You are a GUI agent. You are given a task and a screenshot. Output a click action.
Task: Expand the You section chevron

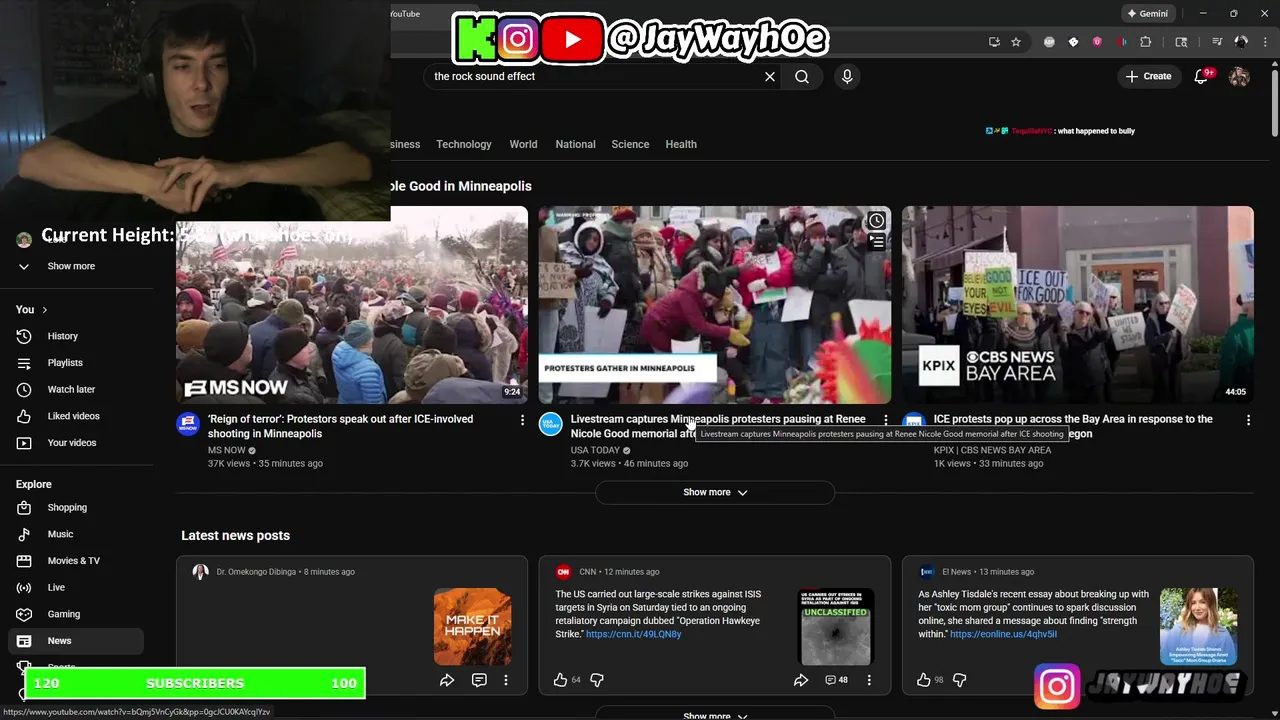click(x=44, y=310)
